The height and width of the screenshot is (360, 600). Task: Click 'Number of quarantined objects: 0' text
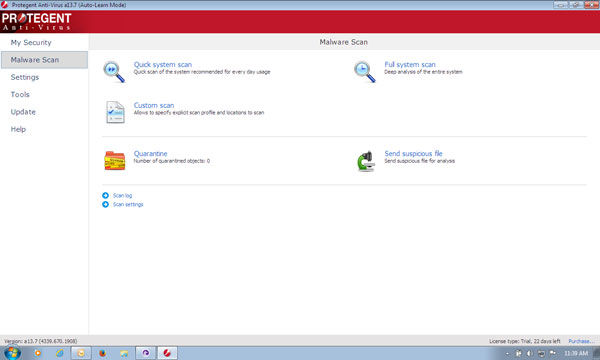(x=171, y=161)
